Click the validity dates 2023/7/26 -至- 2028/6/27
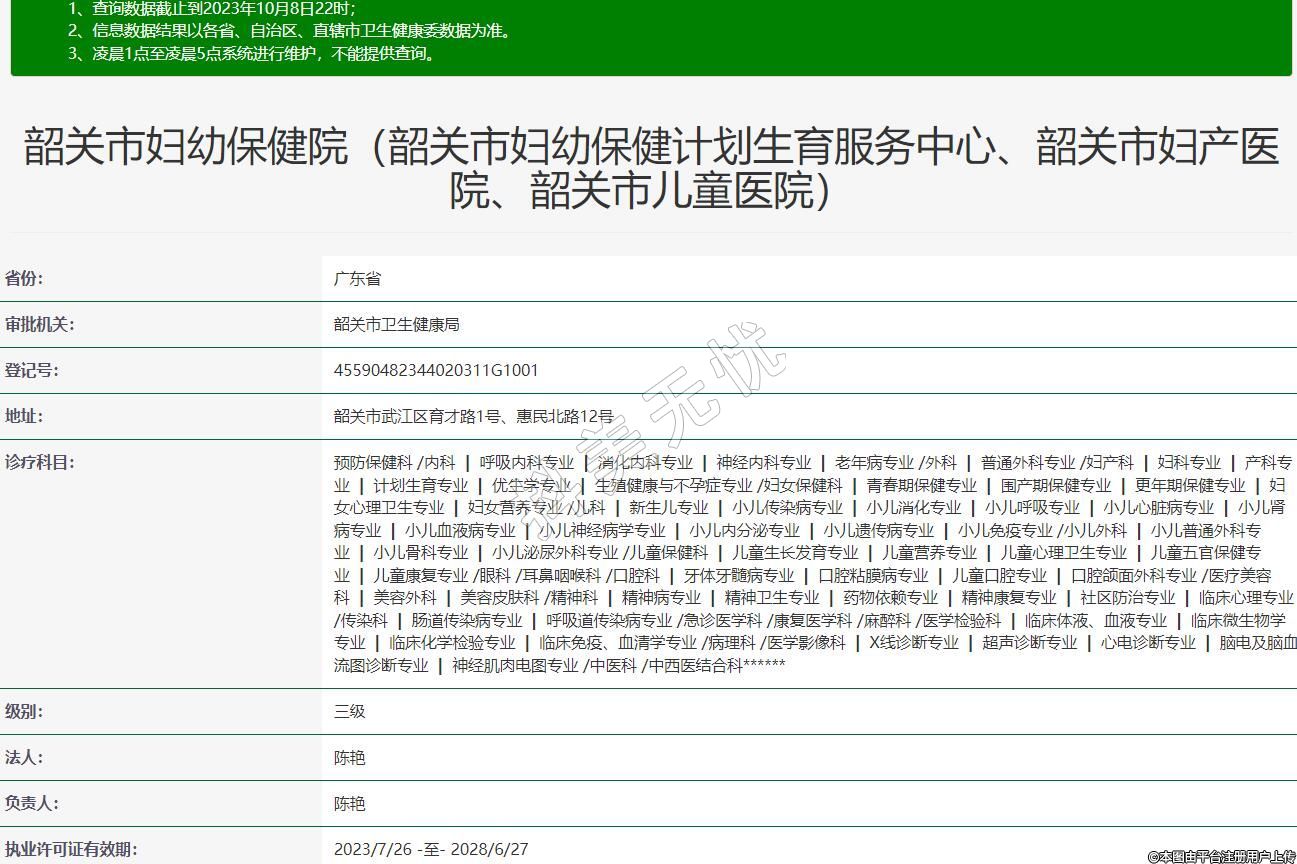 coord(430,850)
